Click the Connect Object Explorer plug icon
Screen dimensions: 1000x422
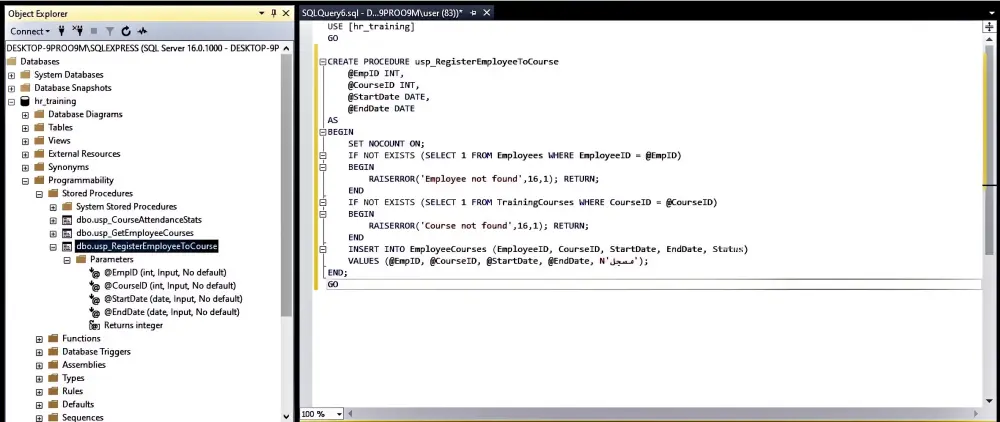(62, 31)
